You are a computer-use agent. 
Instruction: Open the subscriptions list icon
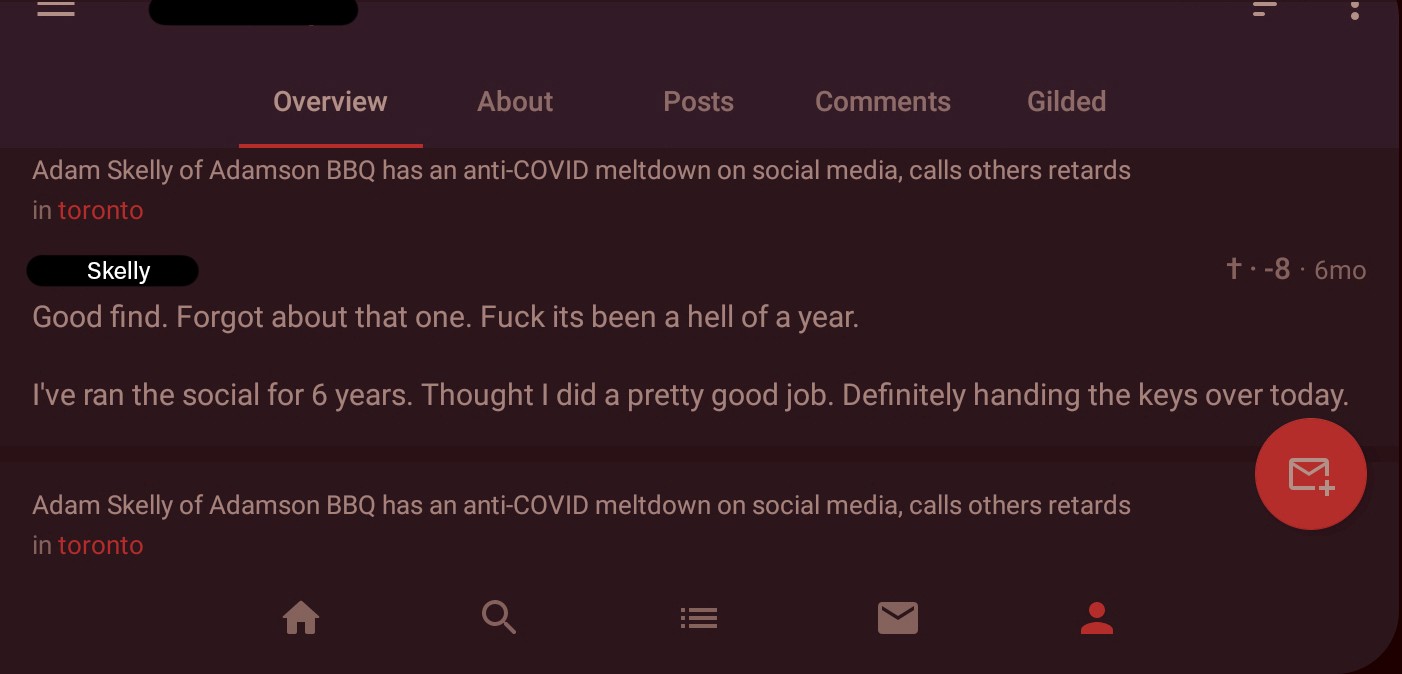(x=699, y=618)
